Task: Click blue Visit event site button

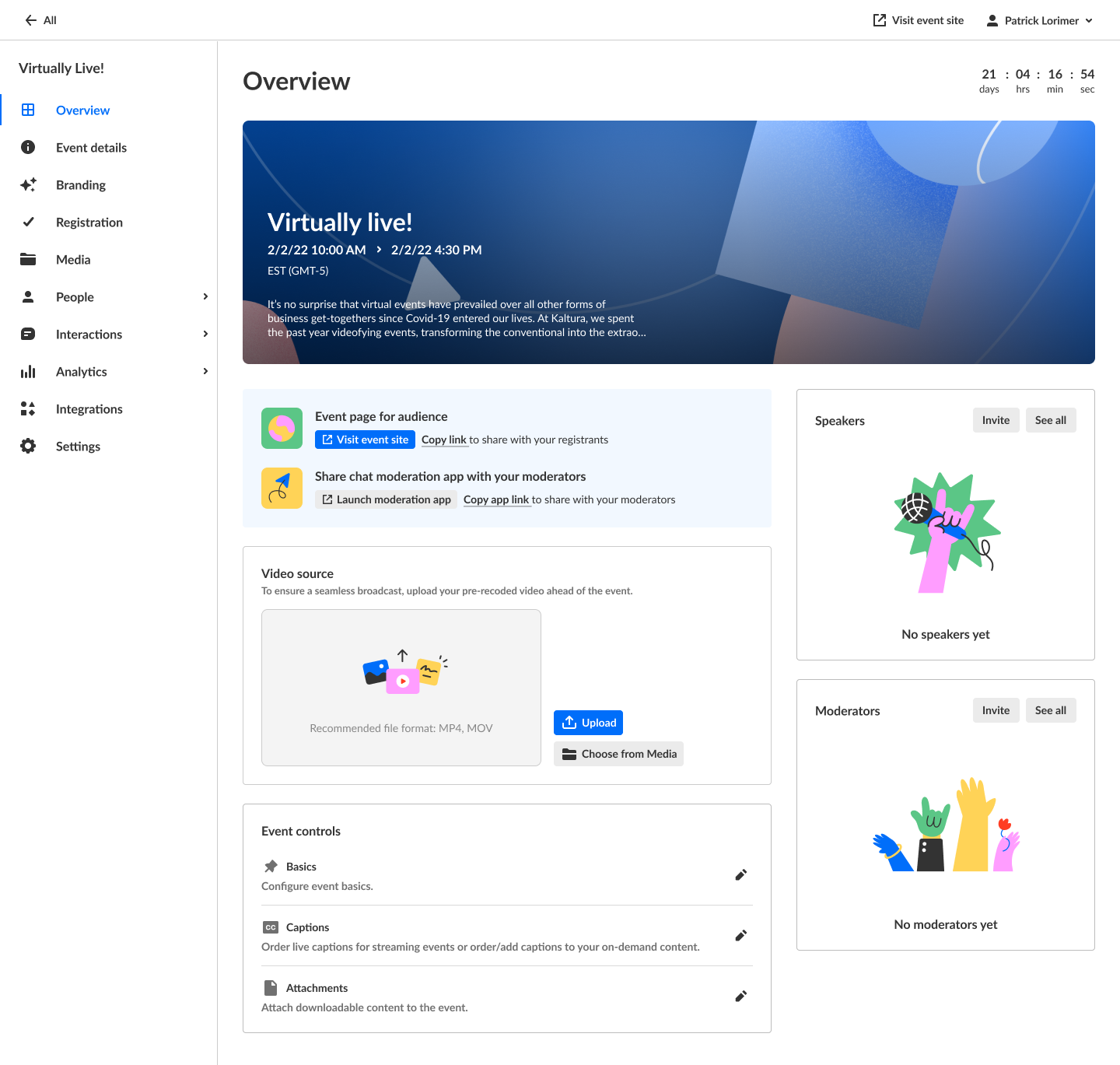Action: [365, 440]
